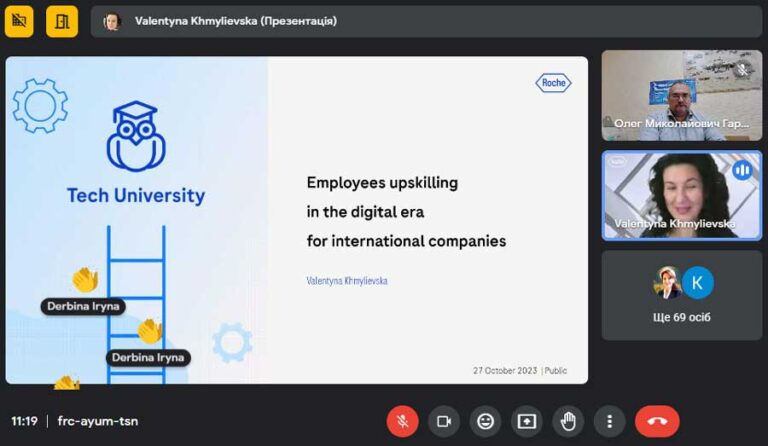
Task: Click the lower 'Derbina Iryna' reaction label
Action: click(148, 357)
